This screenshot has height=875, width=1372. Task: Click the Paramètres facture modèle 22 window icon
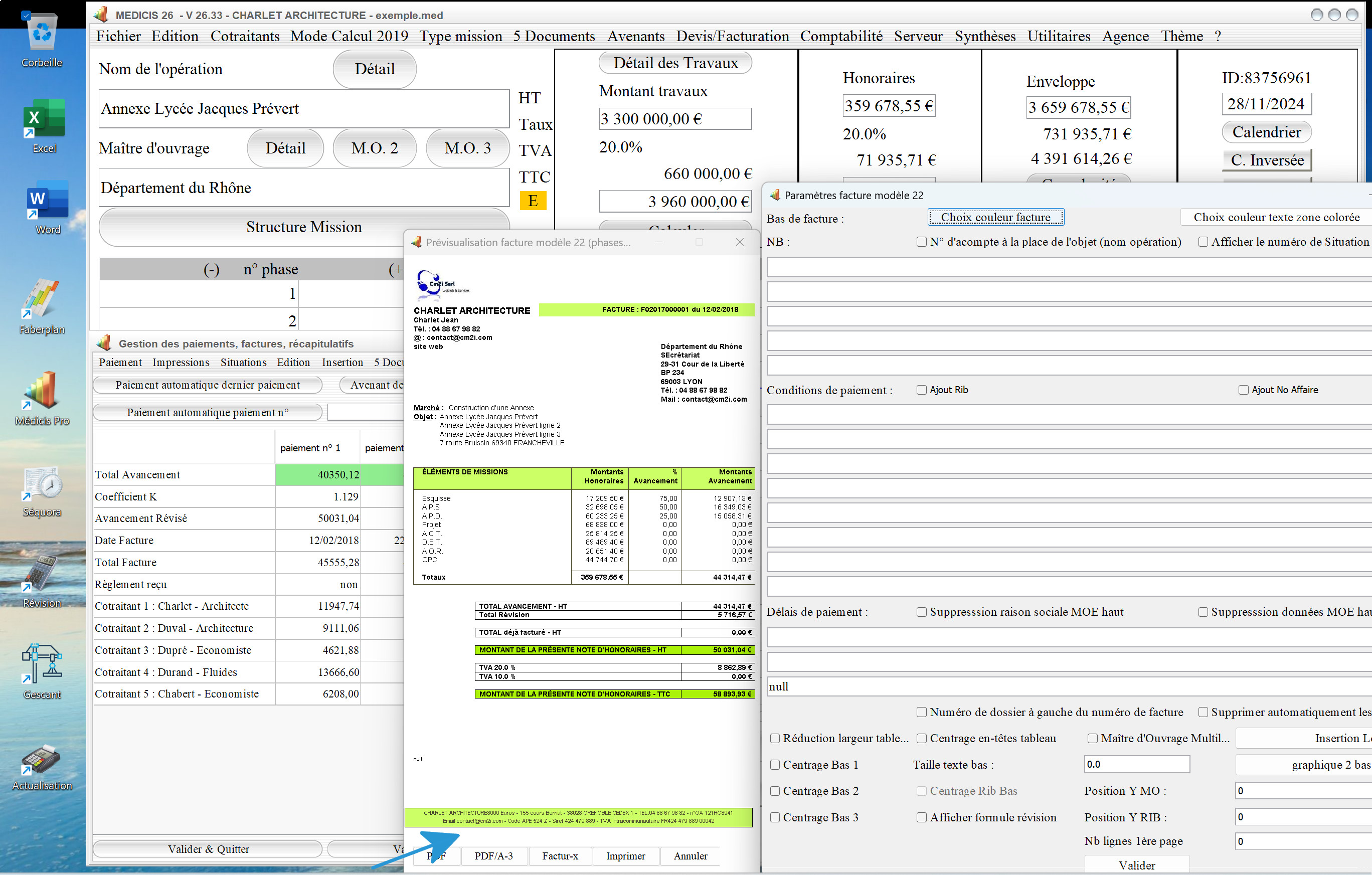(x=774, y=196)
